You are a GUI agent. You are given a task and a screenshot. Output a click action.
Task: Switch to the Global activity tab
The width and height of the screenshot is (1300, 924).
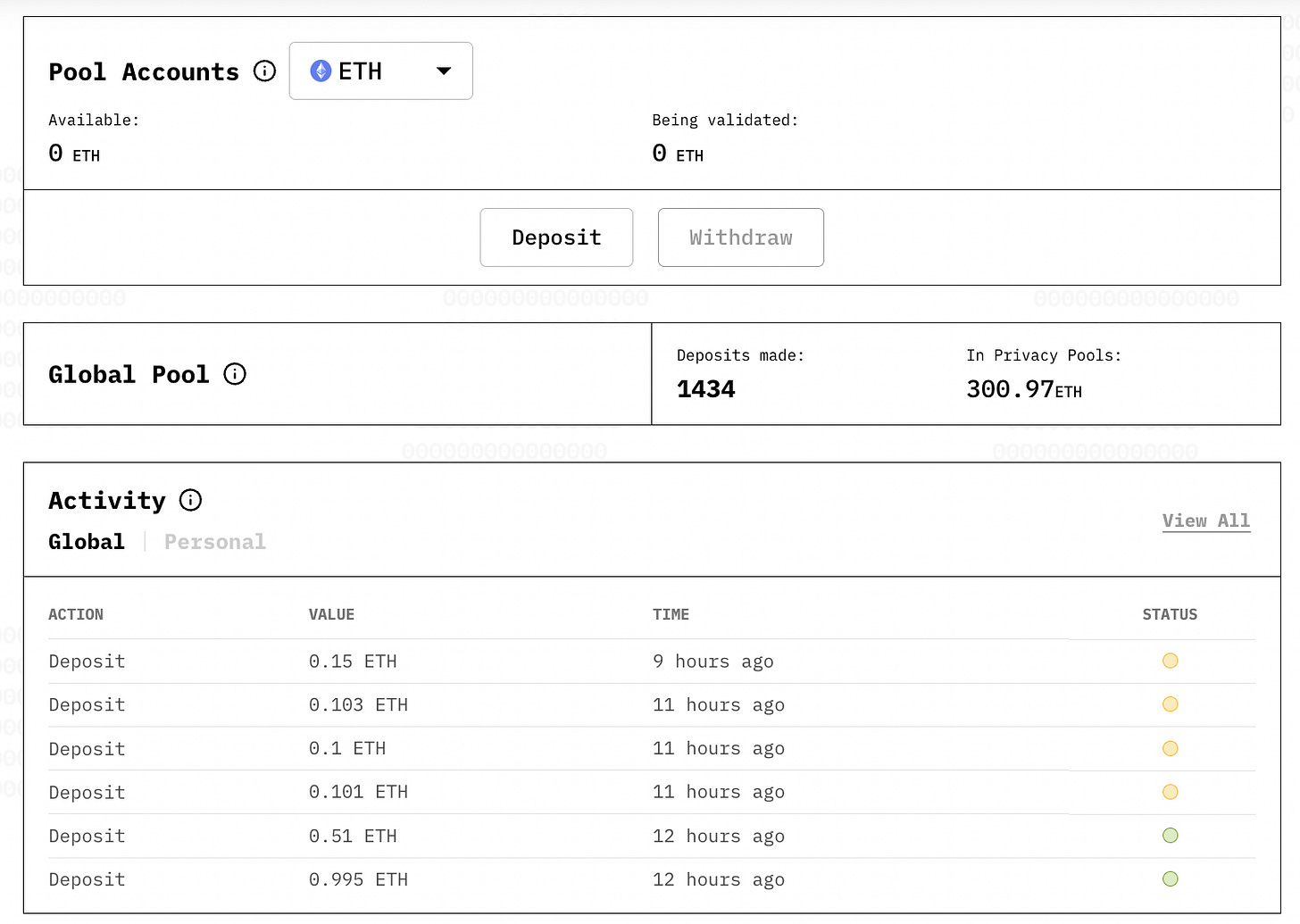pyautogui.click(x=87, y=542)
